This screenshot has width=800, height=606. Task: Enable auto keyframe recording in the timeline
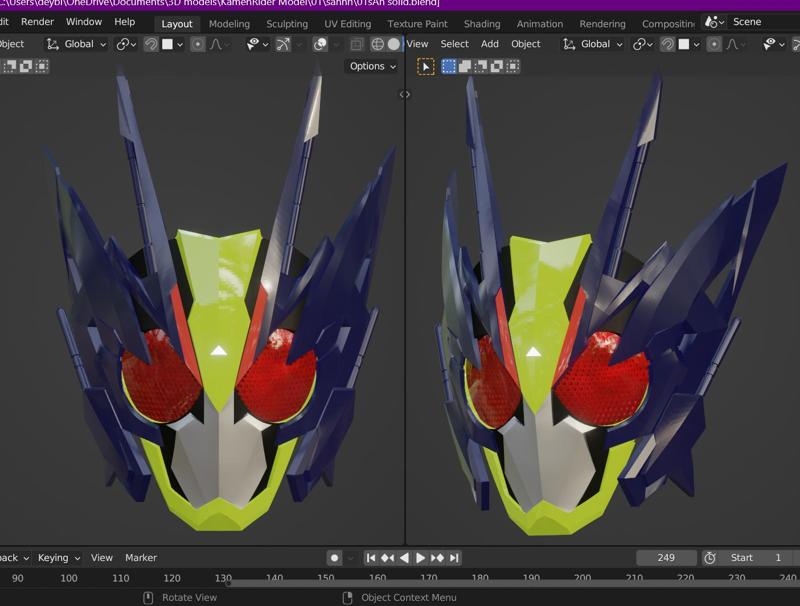point(334,557)
